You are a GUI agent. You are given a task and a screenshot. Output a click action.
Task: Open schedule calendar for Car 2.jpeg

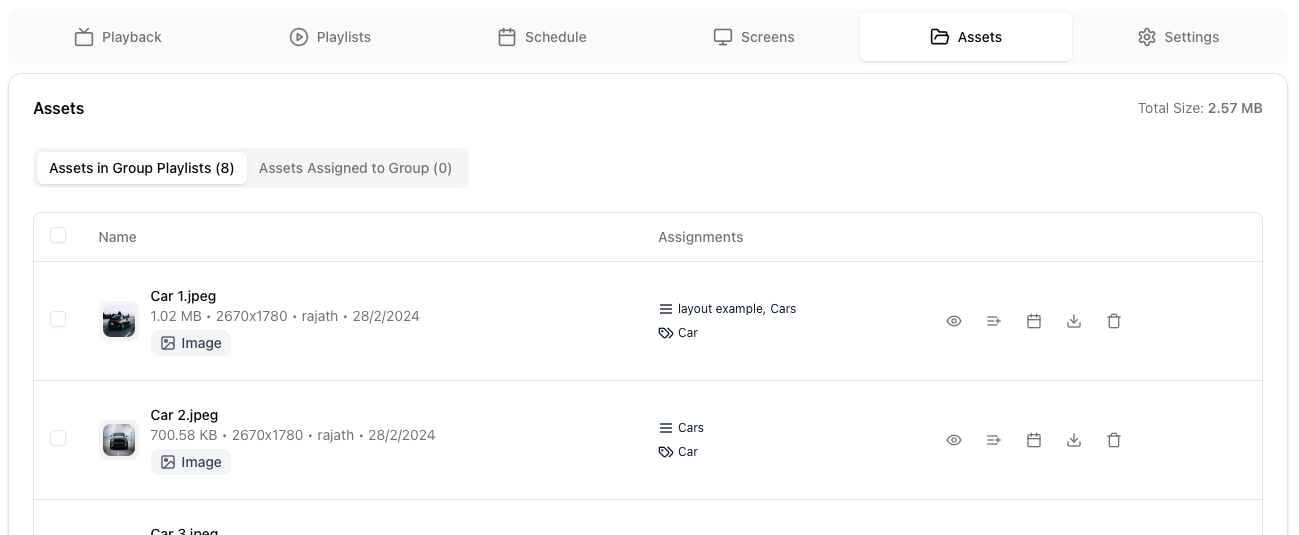(1034, 440)
